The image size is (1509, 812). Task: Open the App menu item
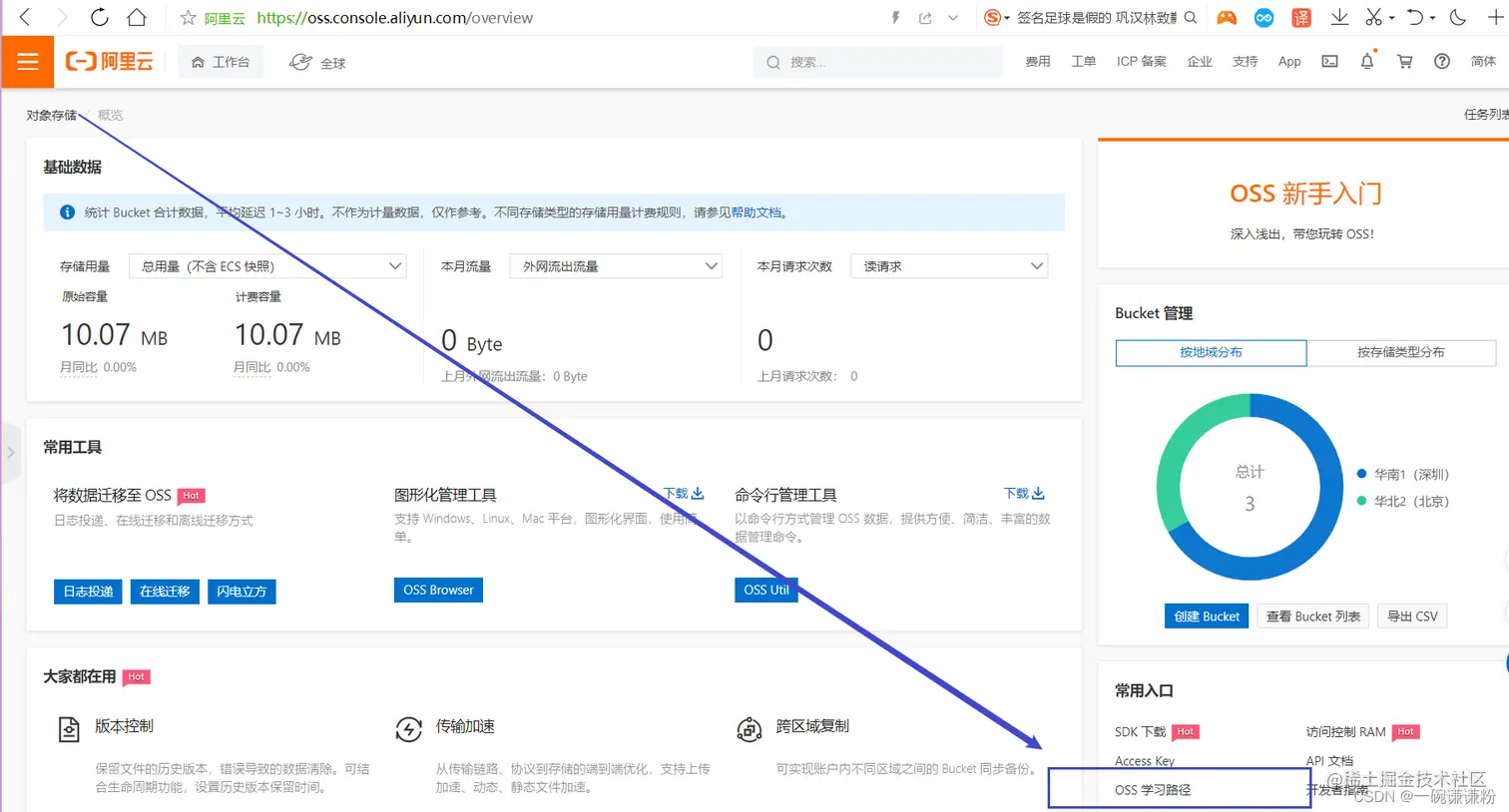1289,62
